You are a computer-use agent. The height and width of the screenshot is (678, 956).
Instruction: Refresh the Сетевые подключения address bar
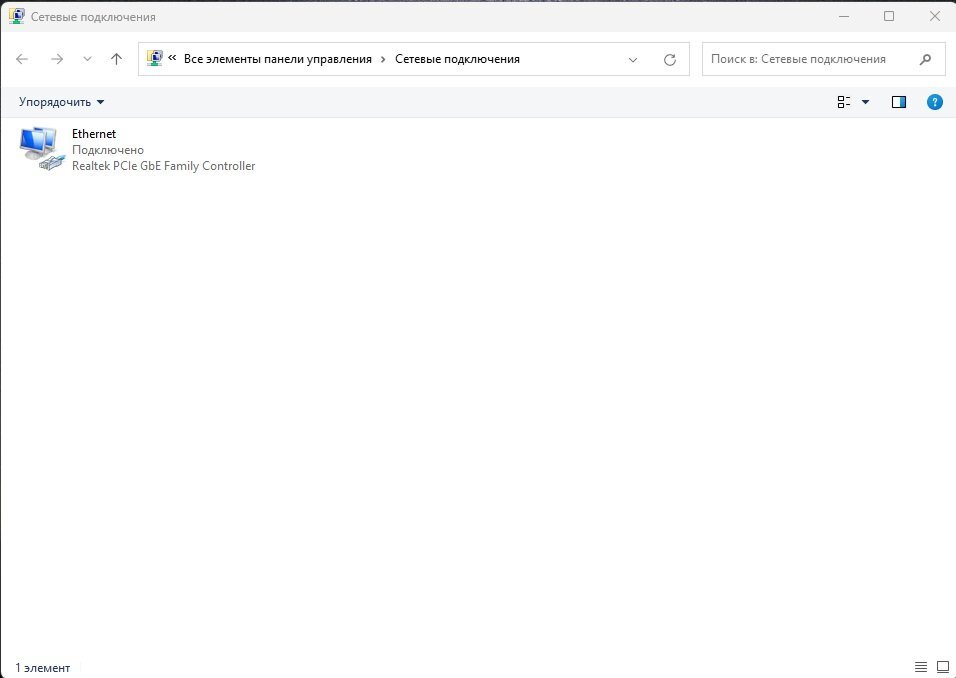(670, 59)
